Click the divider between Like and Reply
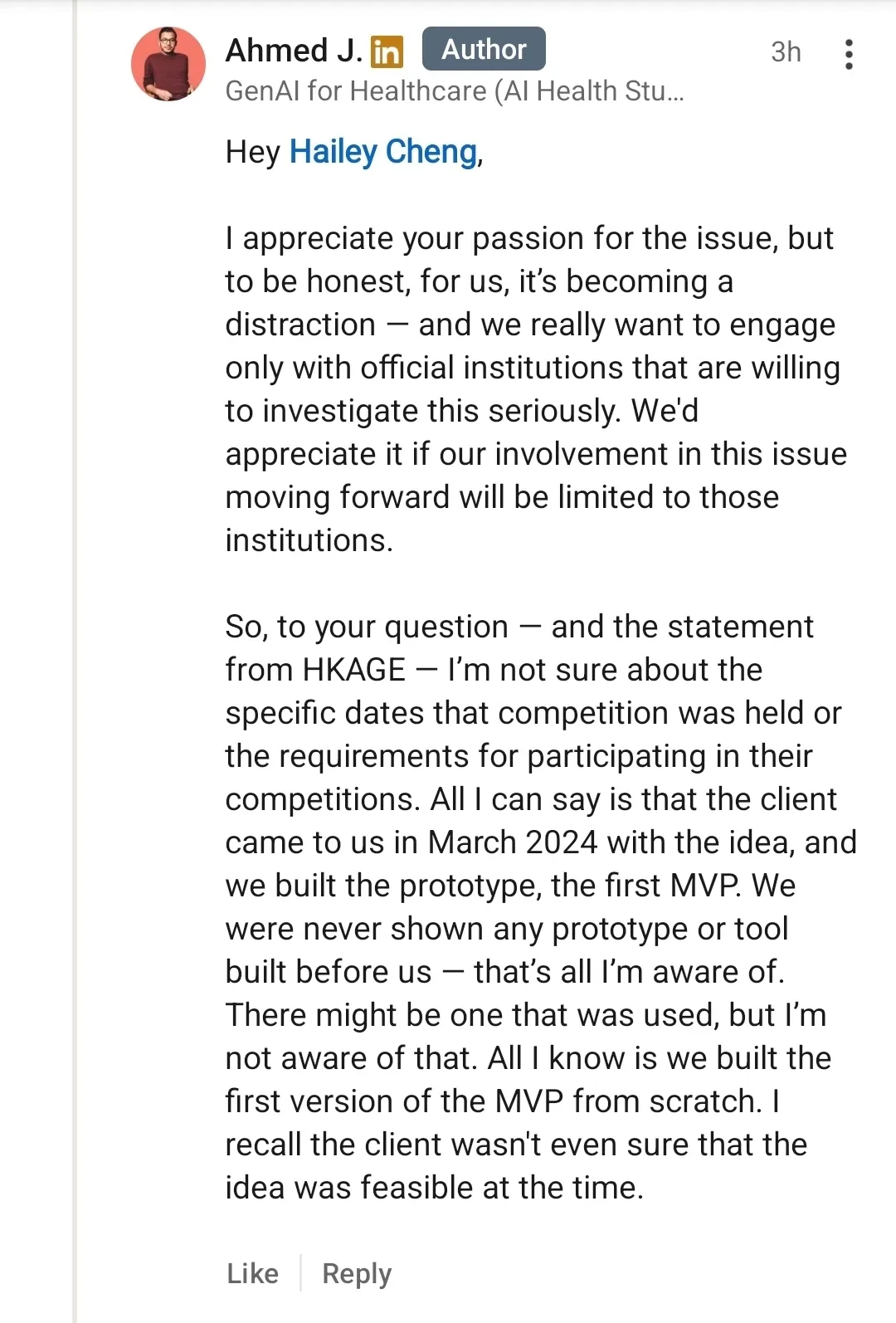 300,1273
